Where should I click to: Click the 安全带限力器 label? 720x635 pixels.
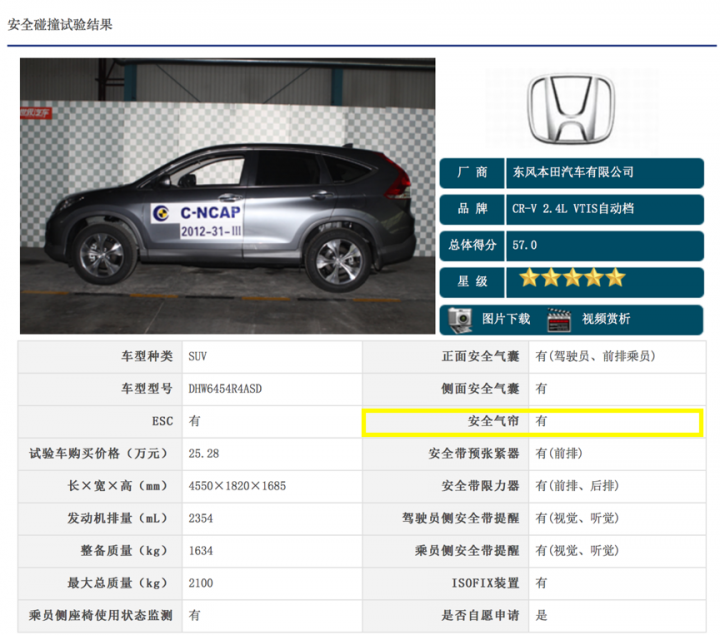pyautogui.click(x=480, y=486)
